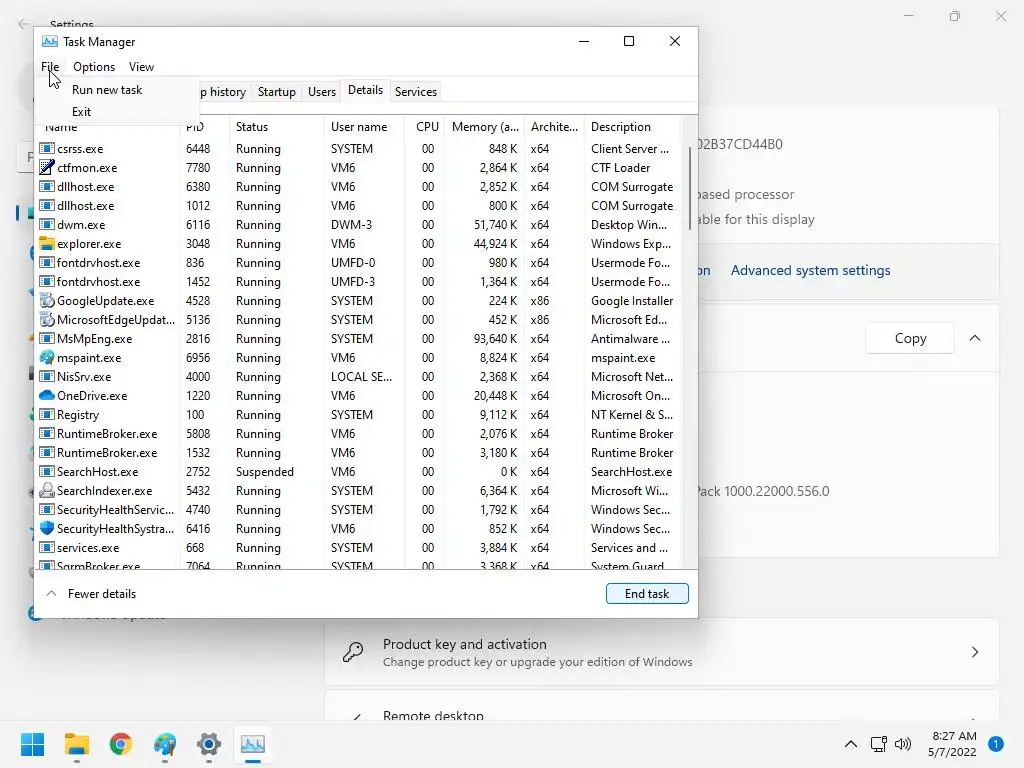Click the key icon beside Product key and activation

[353, 652]
